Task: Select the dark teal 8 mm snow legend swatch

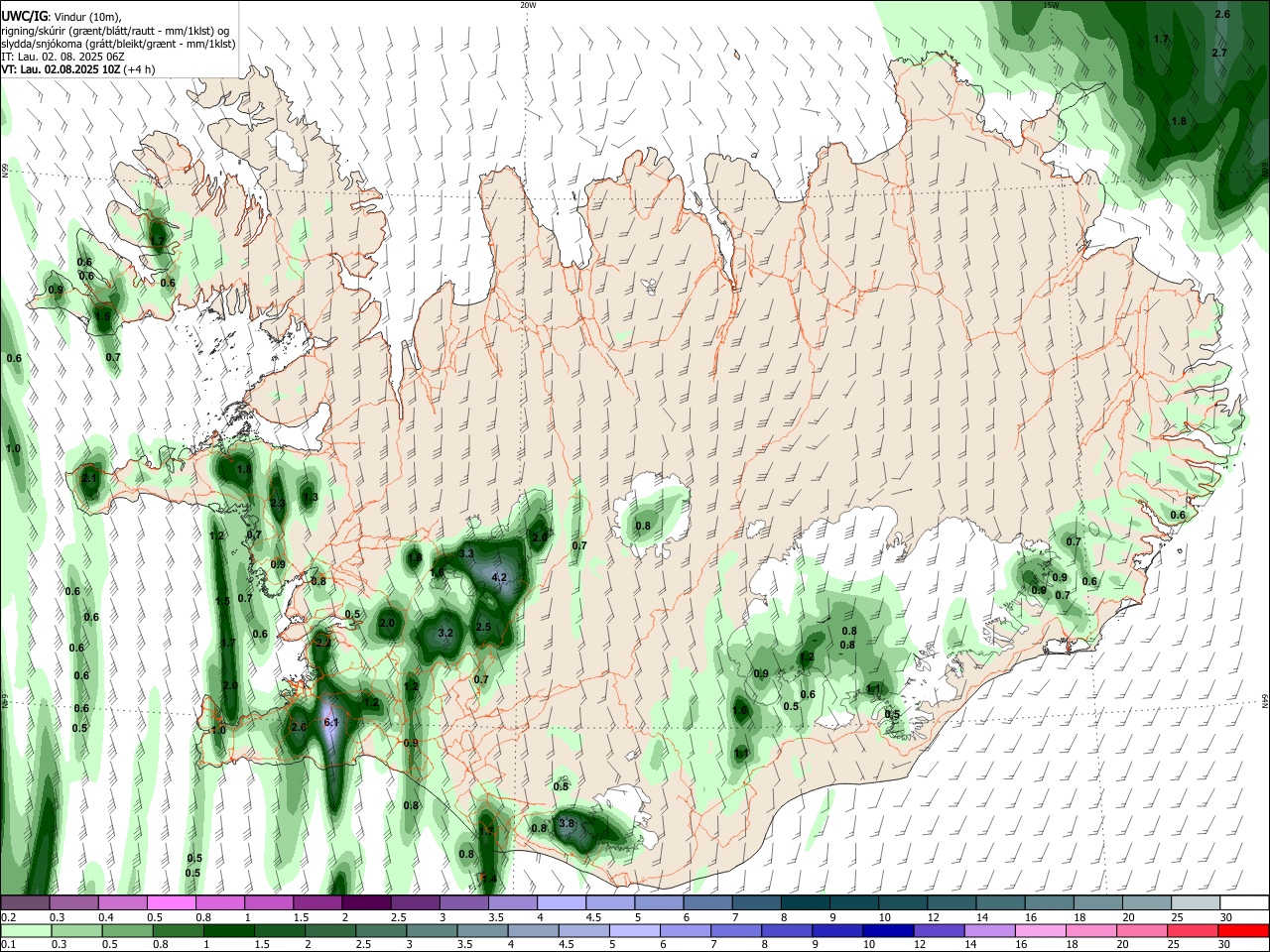Action: (806, 902)
